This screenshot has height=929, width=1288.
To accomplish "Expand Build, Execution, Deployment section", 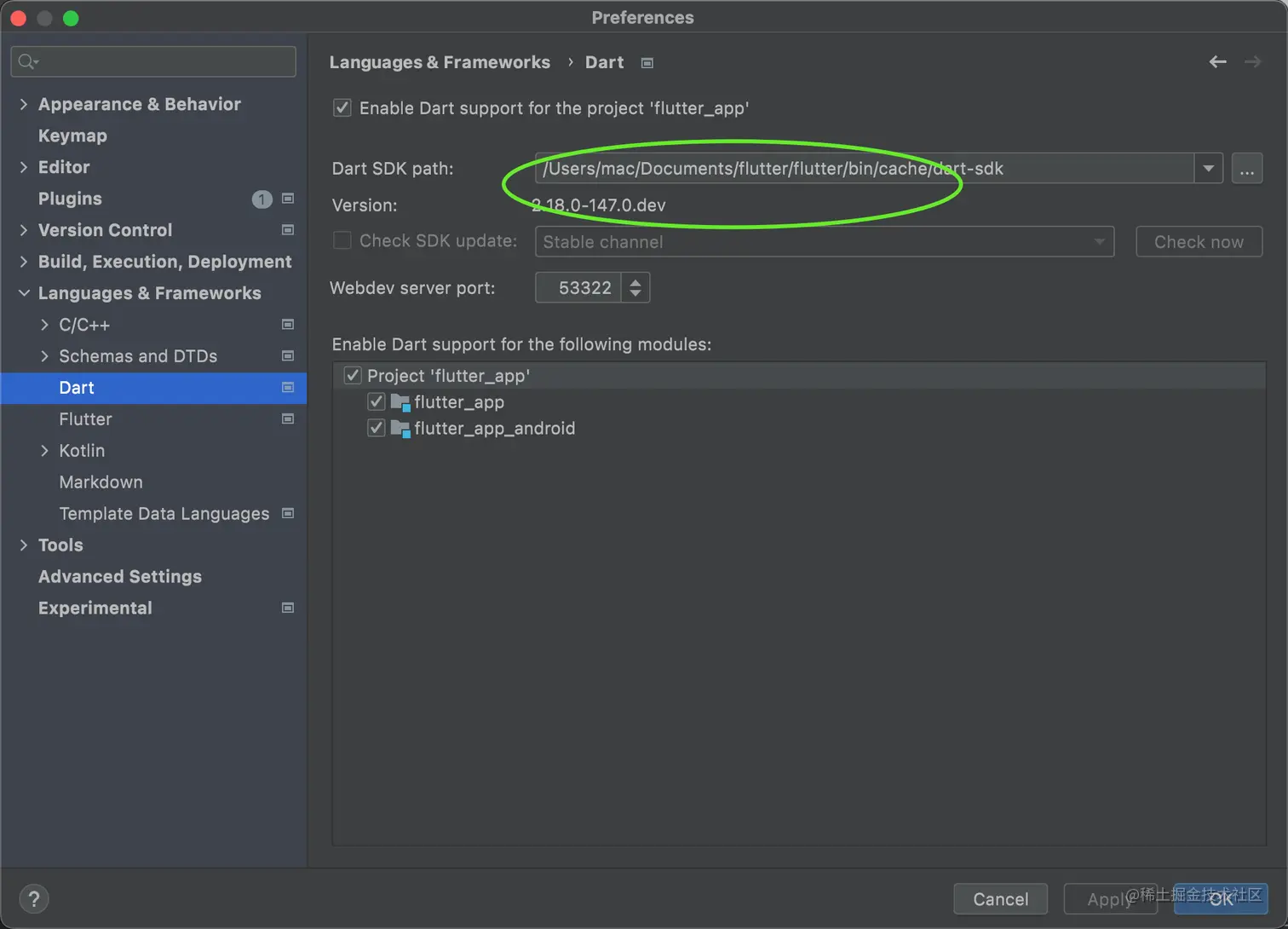I will (24, 262).
